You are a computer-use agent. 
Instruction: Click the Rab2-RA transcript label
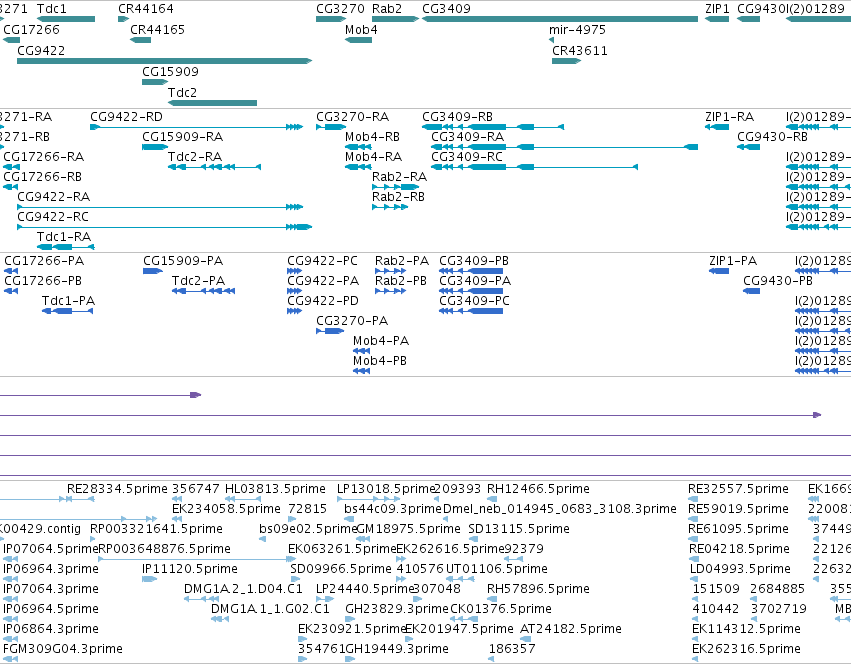pos(399,177)
